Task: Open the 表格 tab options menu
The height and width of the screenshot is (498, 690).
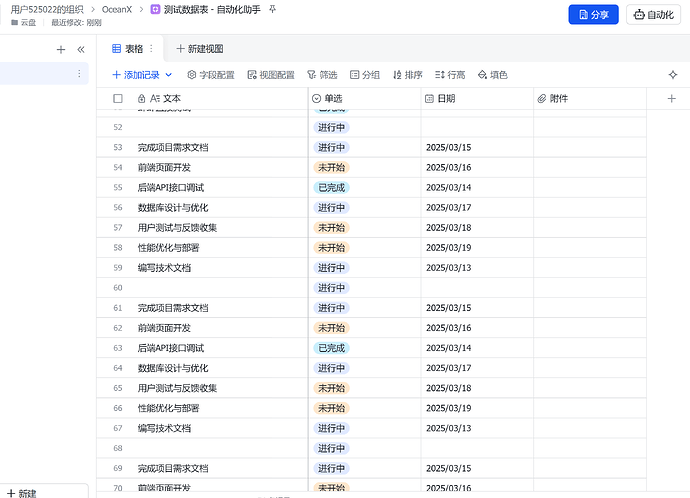Action: [151, 48]
